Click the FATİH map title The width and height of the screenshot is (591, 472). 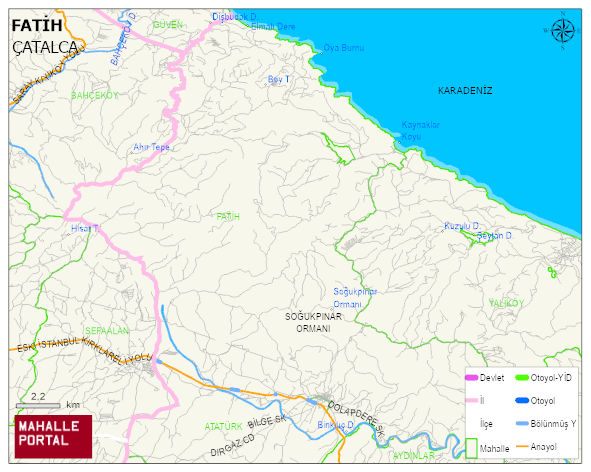37,25
